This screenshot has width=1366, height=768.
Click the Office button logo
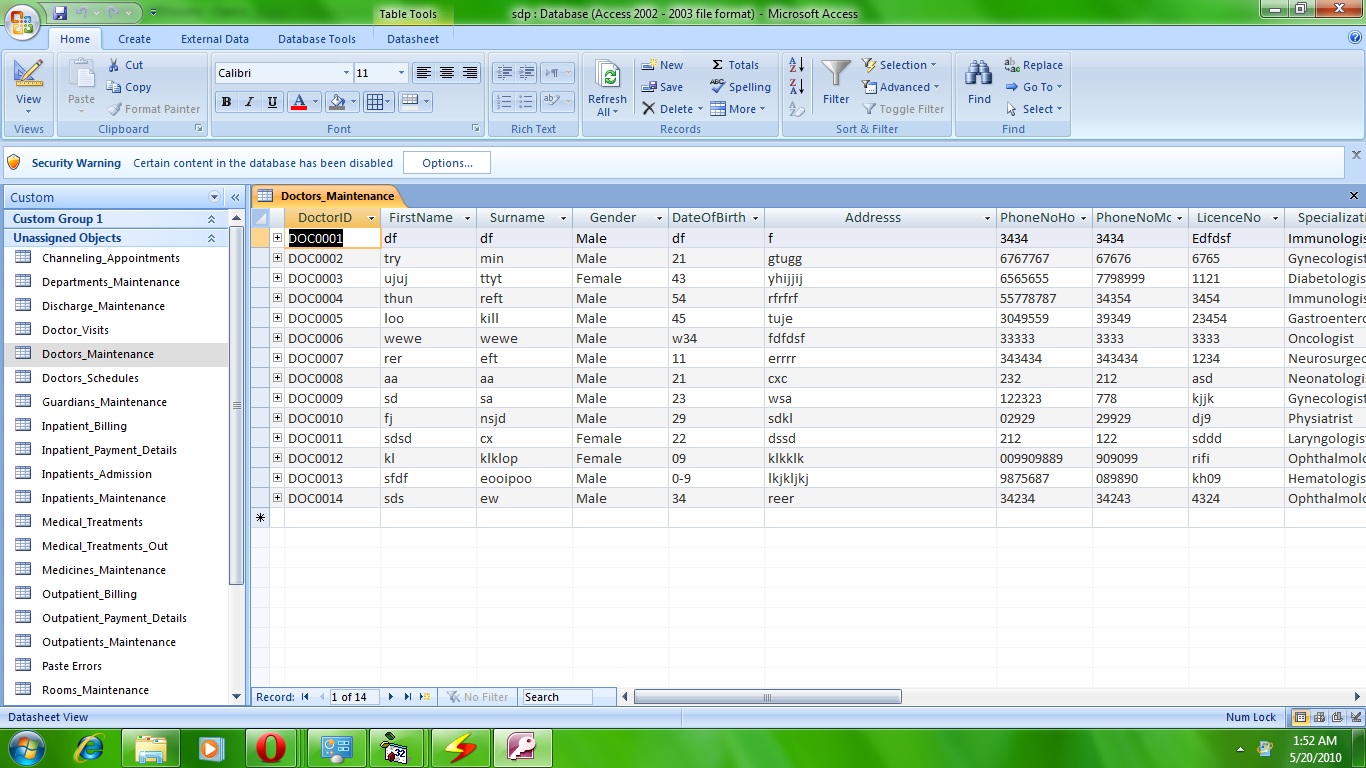click(23, 20)
